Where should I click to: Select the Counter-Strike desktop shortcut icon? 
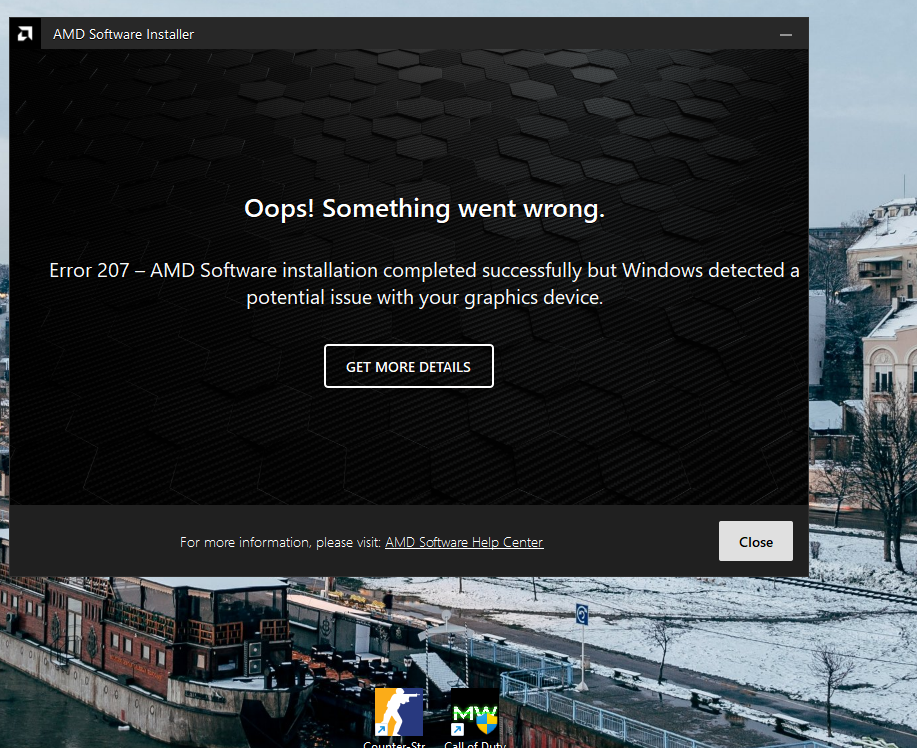point(398,712)
